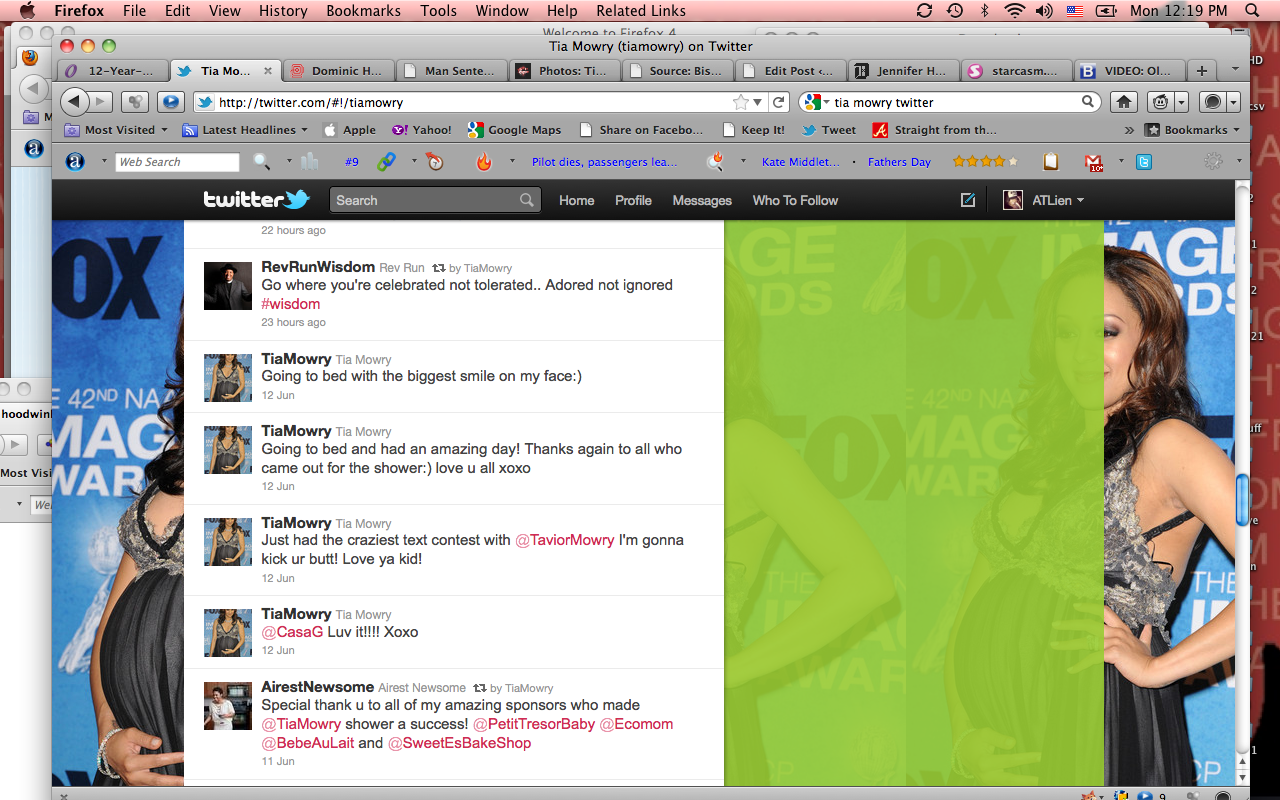Screen dimensions: 1280x800
Task: Go back to the previous page
Action: [x=74, y=102]
